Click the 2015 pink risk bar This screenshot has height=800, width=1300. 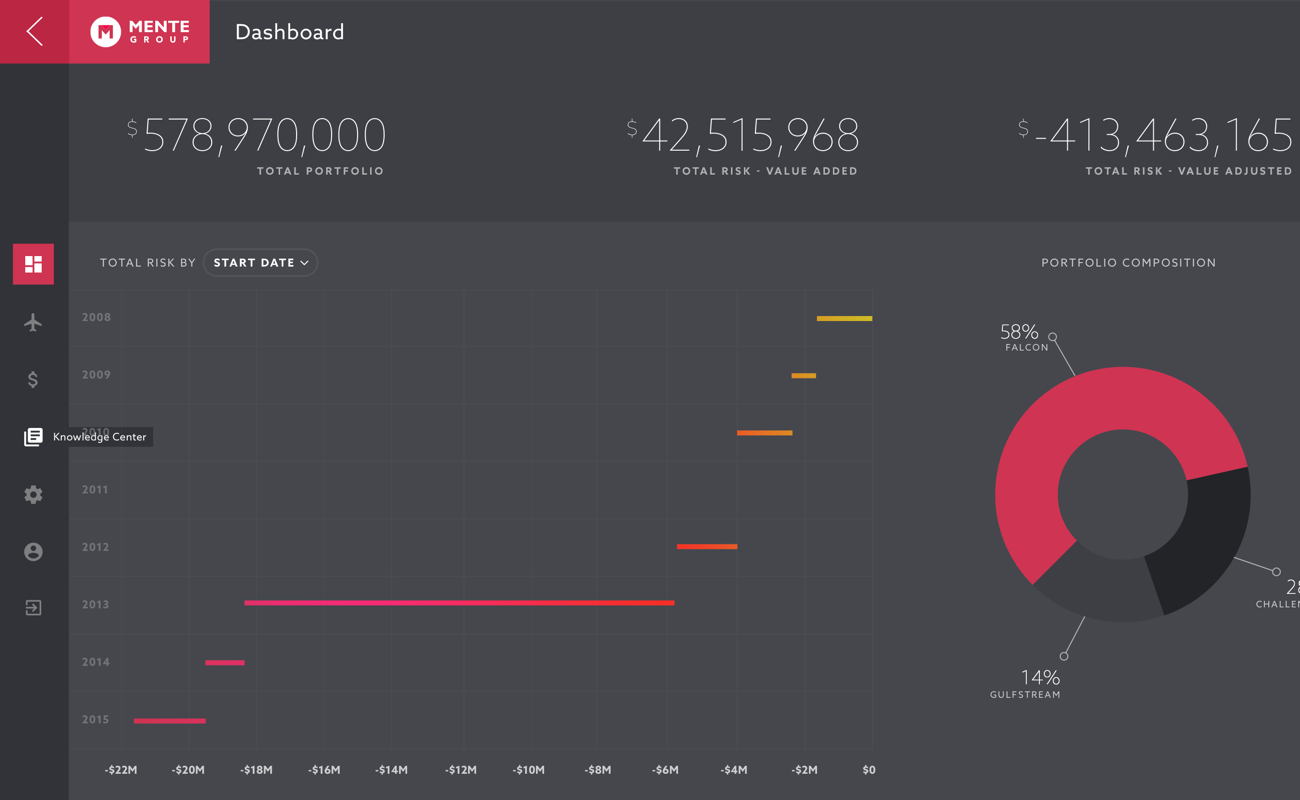click(170, 720)
